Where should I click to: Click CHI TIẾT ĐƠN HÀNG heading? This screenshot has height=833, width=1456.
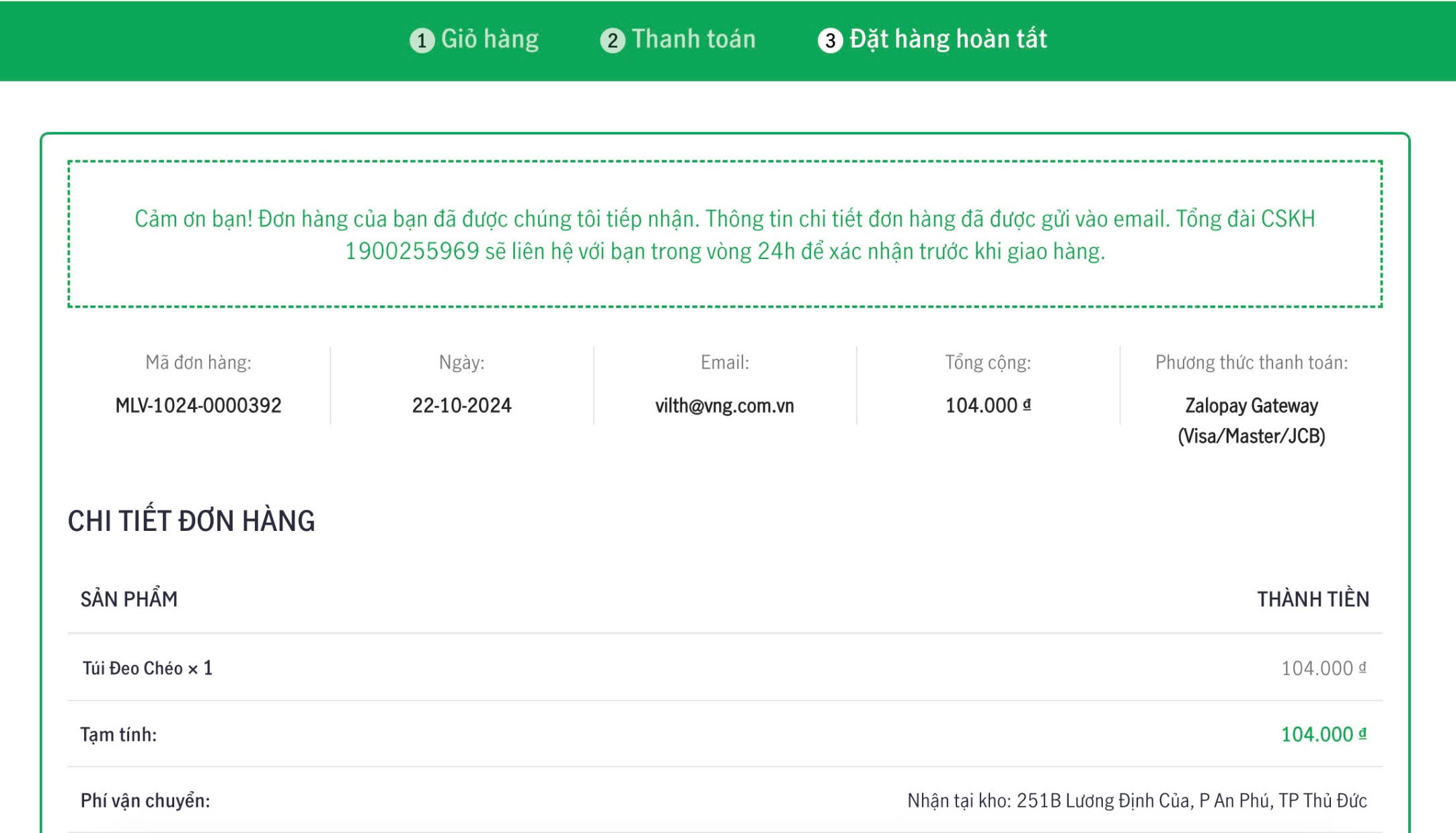pos(191,521)
